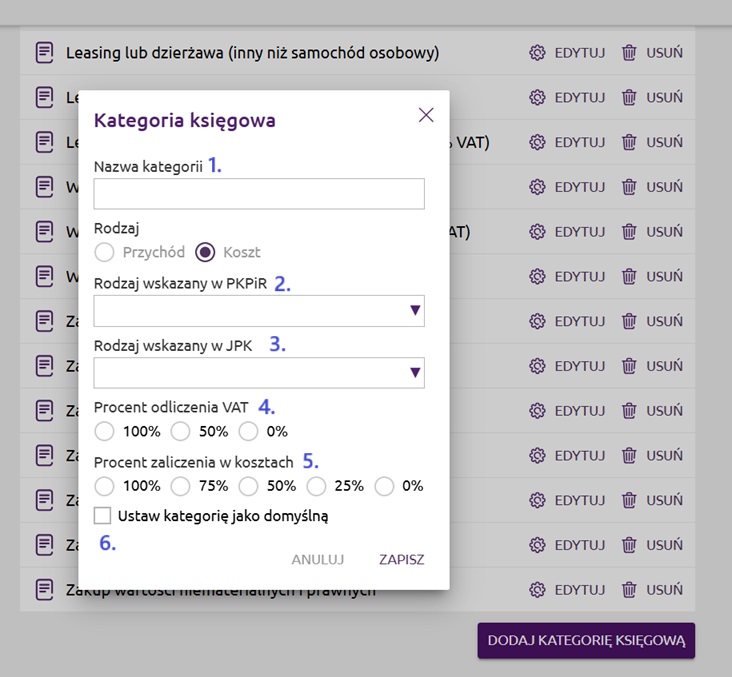Click the gear icon in the second category row
Screen dimensions: 732x677
[537, 97]
